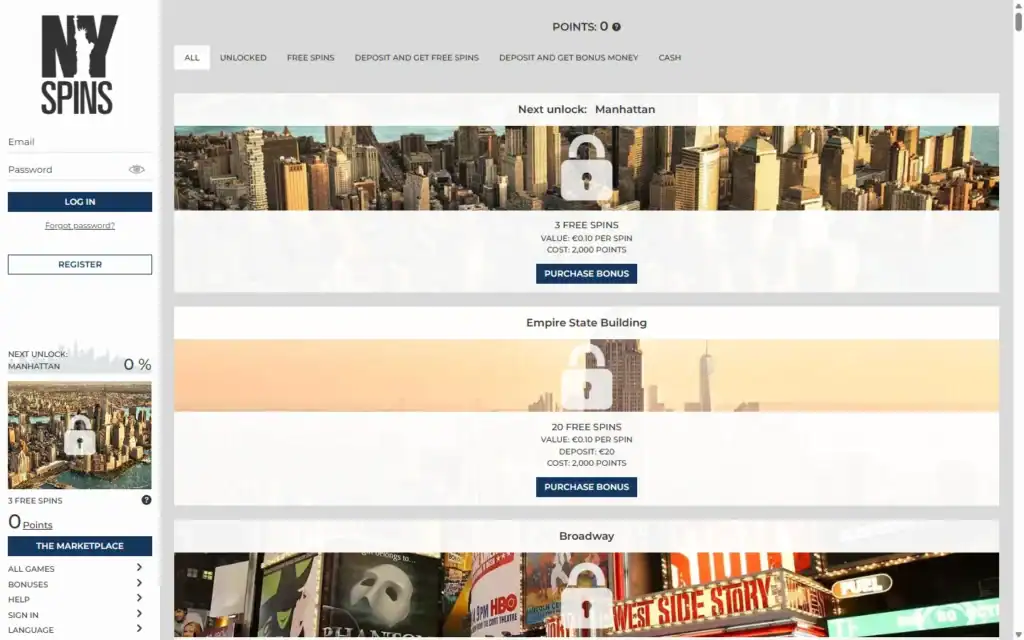Expand the Sign In menu arrow
The image size is (1024, 640).
click(x=139, y=614)
